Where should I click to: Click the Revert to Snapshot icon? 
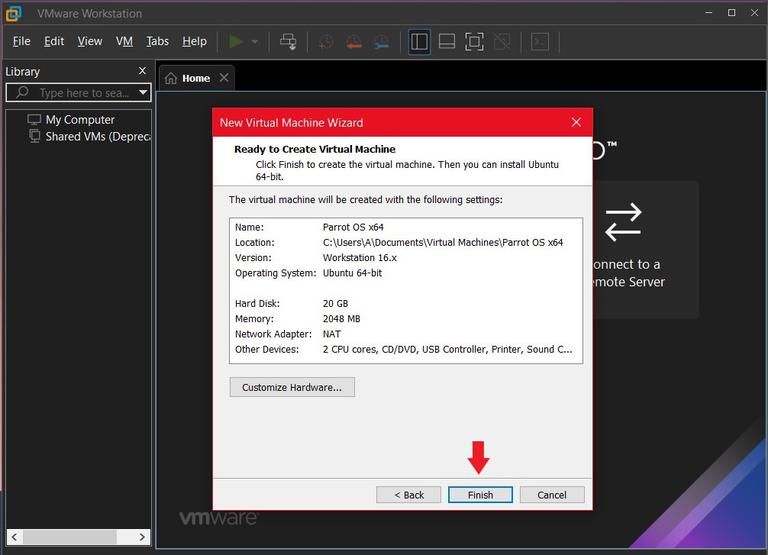pyautogui.click(x=354, y=42)
